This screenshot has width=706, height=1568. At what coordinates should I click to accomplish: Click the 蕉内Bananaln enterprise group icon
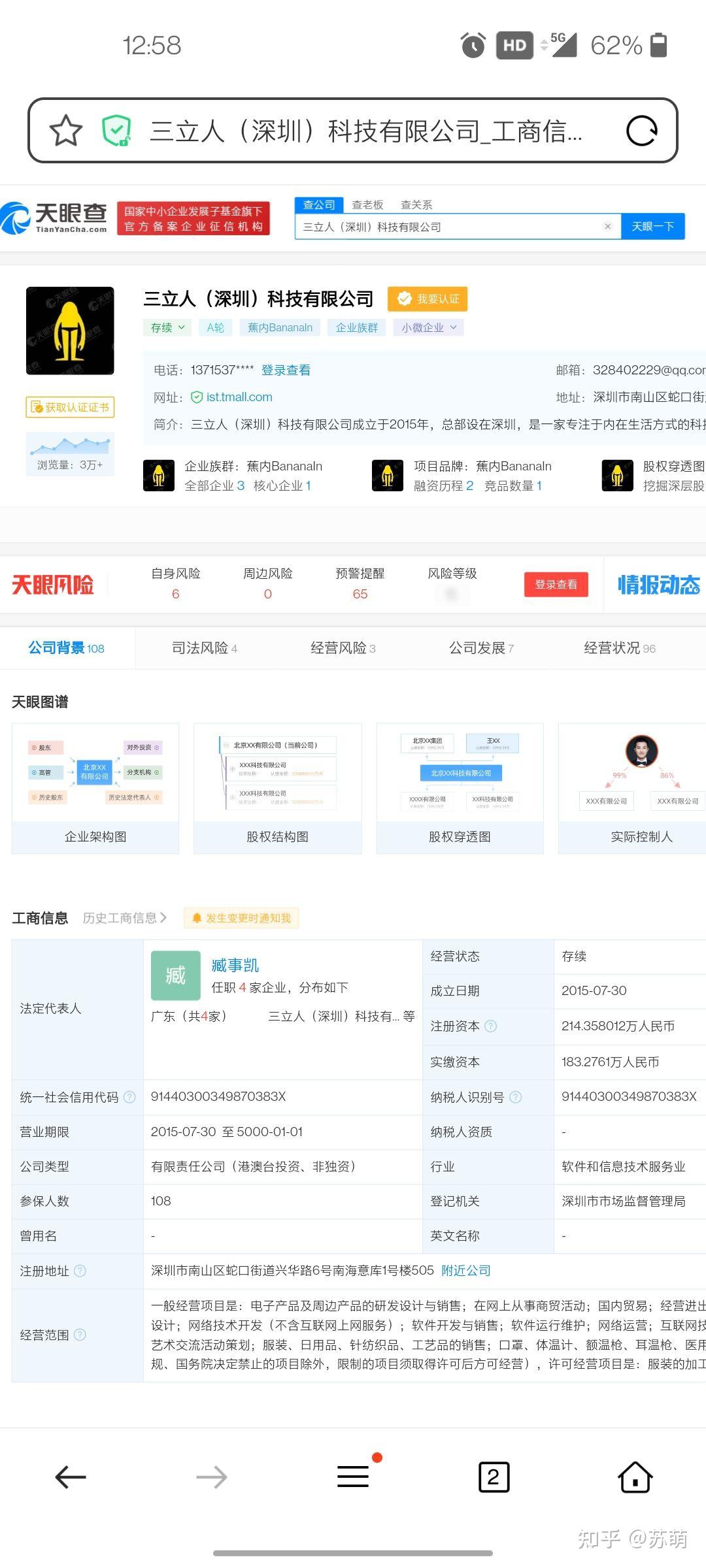click(159, 476)
